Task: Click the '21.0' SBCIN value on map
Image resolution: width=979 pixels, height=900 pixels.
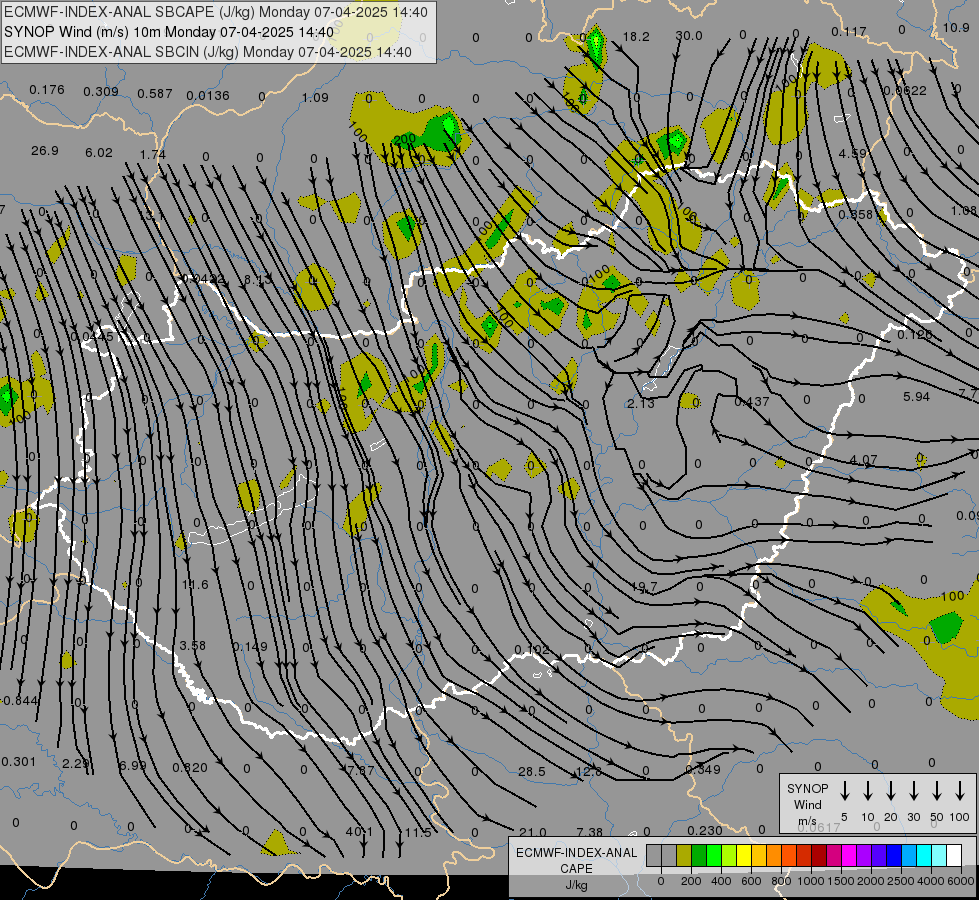Action: [533, 833]
